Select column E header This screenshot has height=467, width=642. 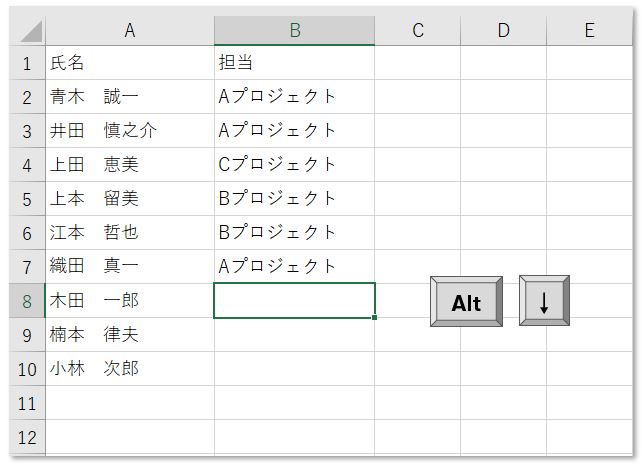coord(590,31)
